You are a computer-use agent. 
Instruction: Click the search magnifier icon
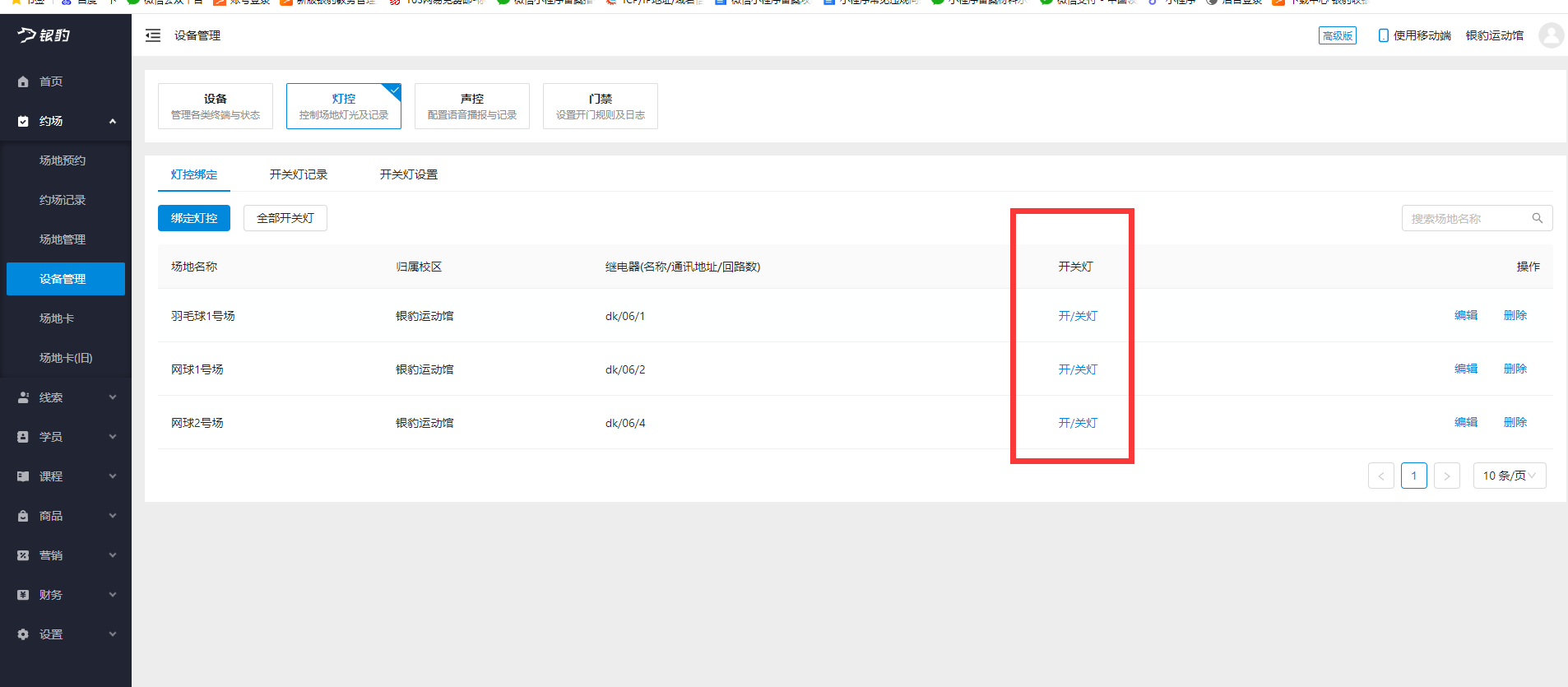click(x=1537, y=218)
